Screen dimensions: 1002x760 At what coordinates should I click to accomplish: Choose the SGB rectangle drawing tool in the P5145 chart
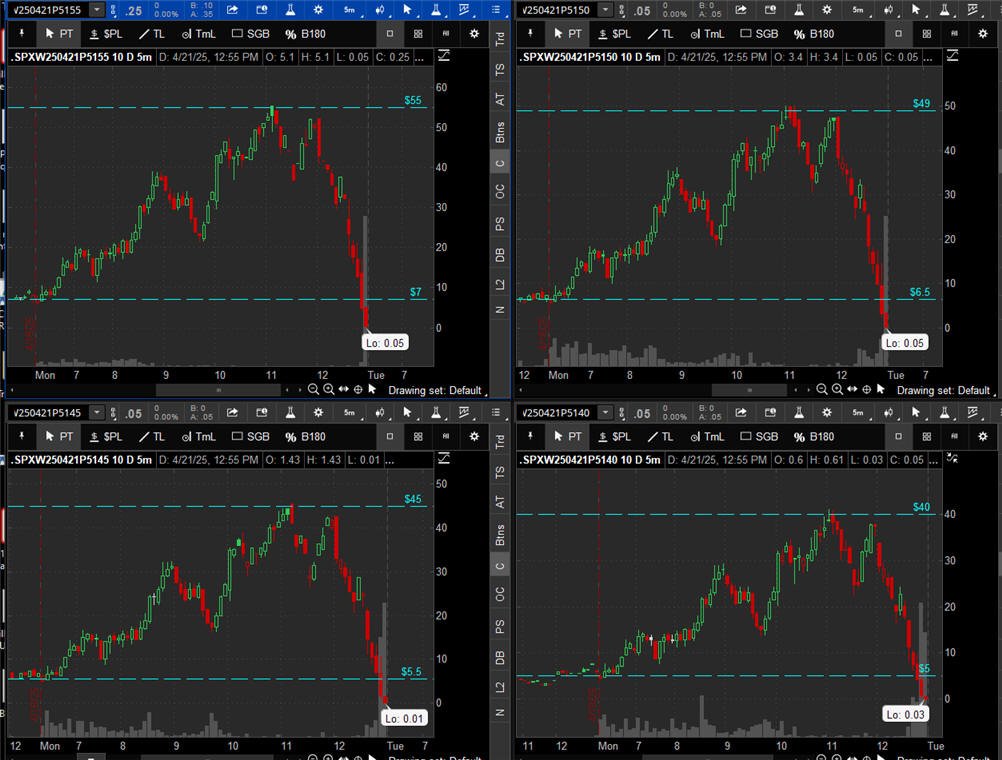250,436
